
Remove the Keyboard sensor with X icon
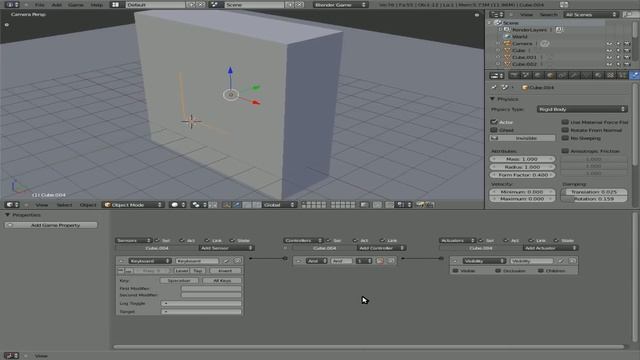tap(238, 260)
